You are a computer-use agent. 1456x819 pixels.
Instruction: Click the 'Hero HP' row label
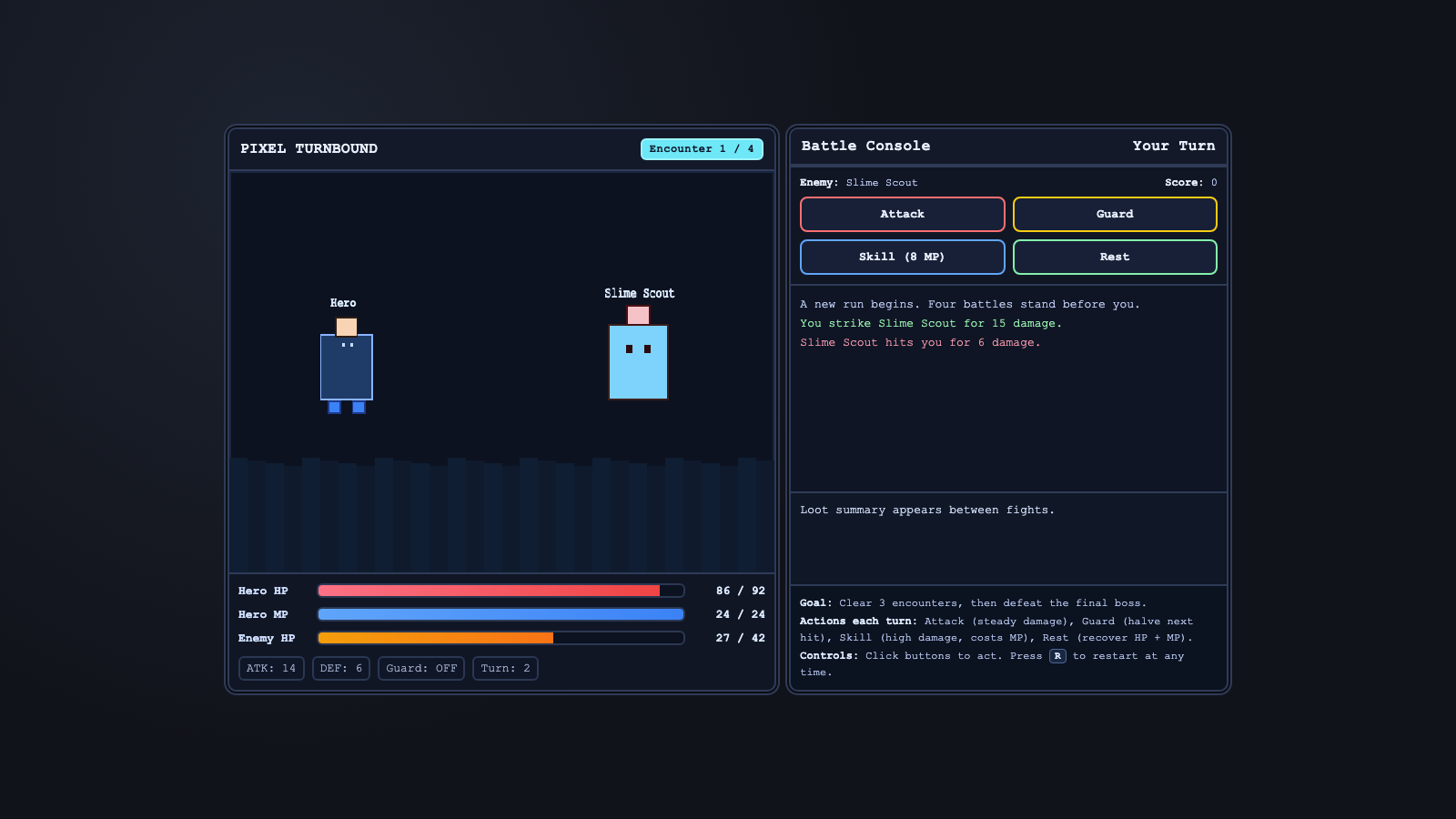263,591
